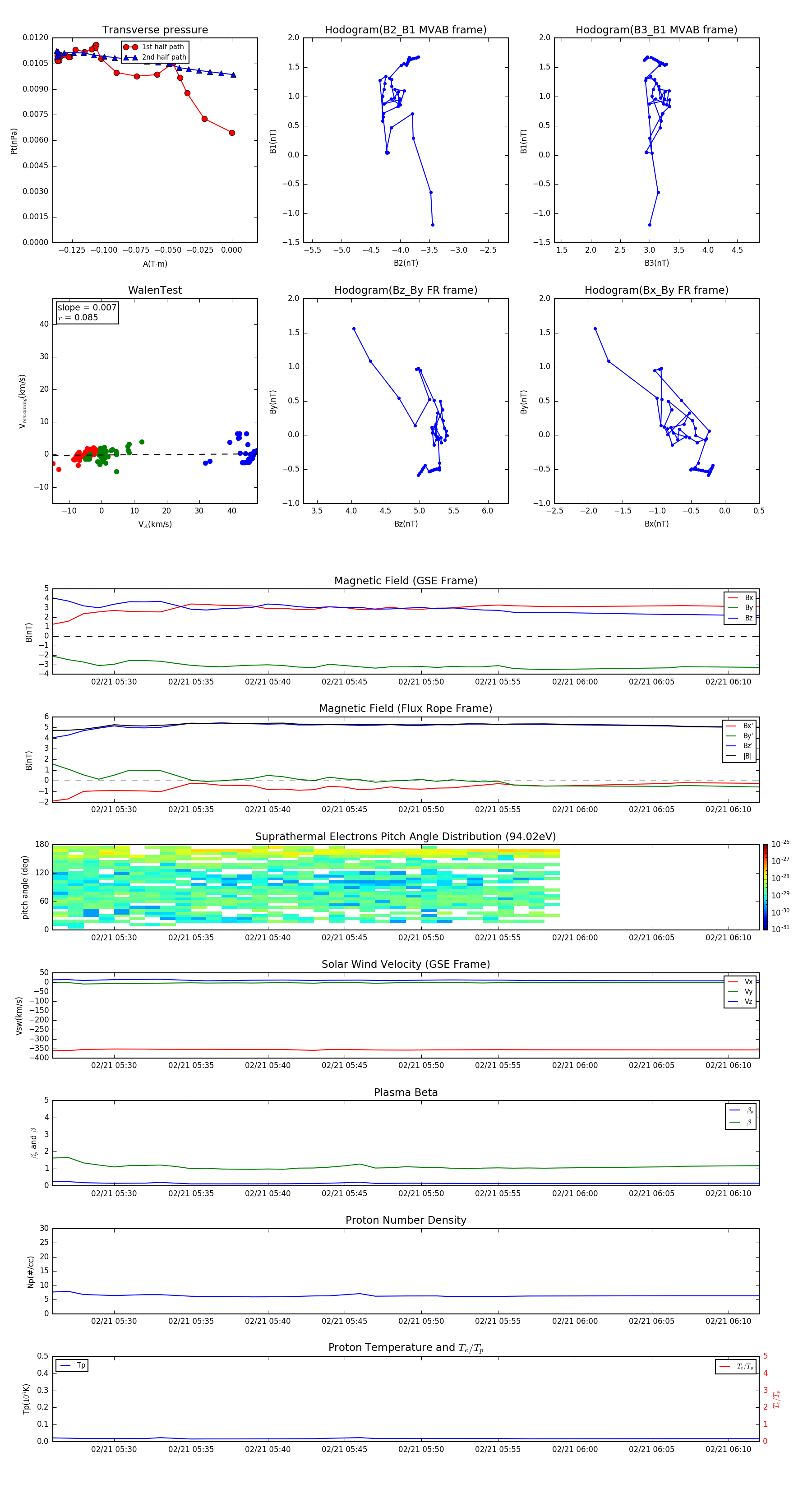
Task: Click the 'Tp(10⁶K)' axis label
Action: (27, 1399)
